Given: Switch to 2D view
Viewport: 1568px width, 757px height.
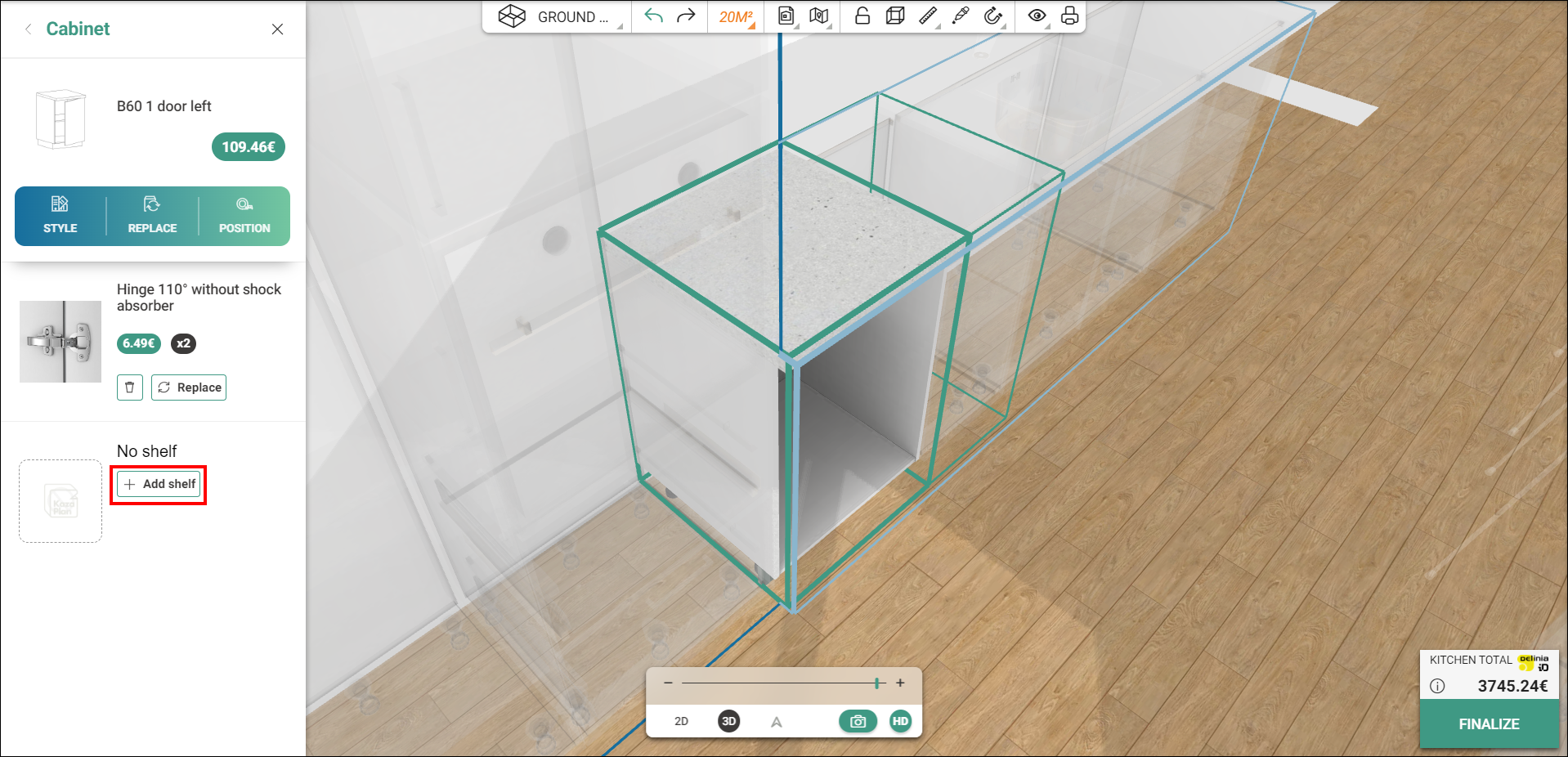Looking at the screenshot, I should pyautogui.click(x=681, y=721).
